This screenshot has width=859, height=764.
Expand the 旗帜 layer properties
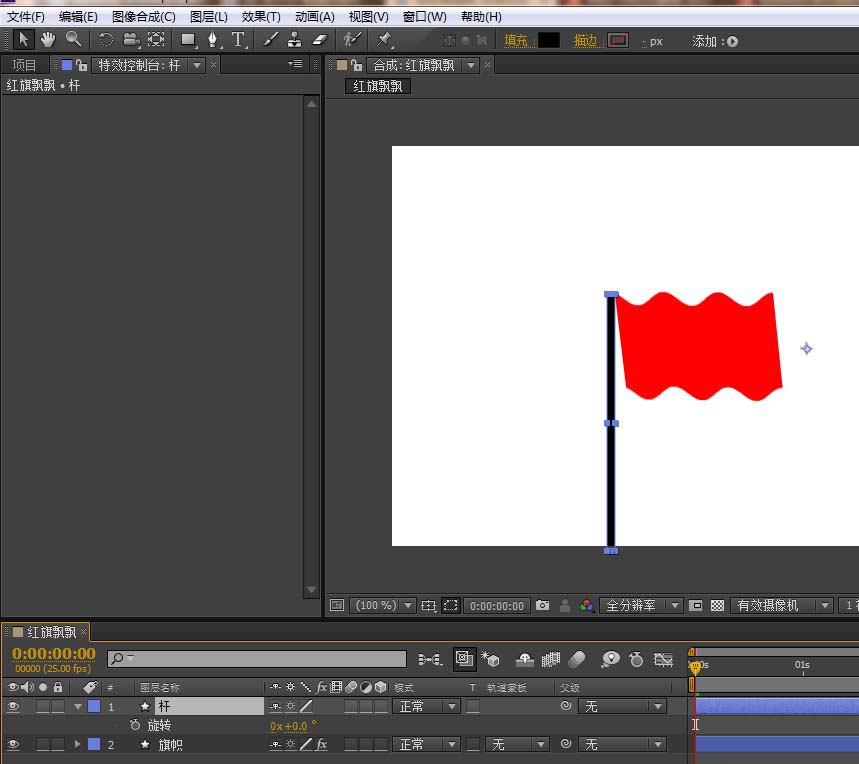tap(77, 744)
